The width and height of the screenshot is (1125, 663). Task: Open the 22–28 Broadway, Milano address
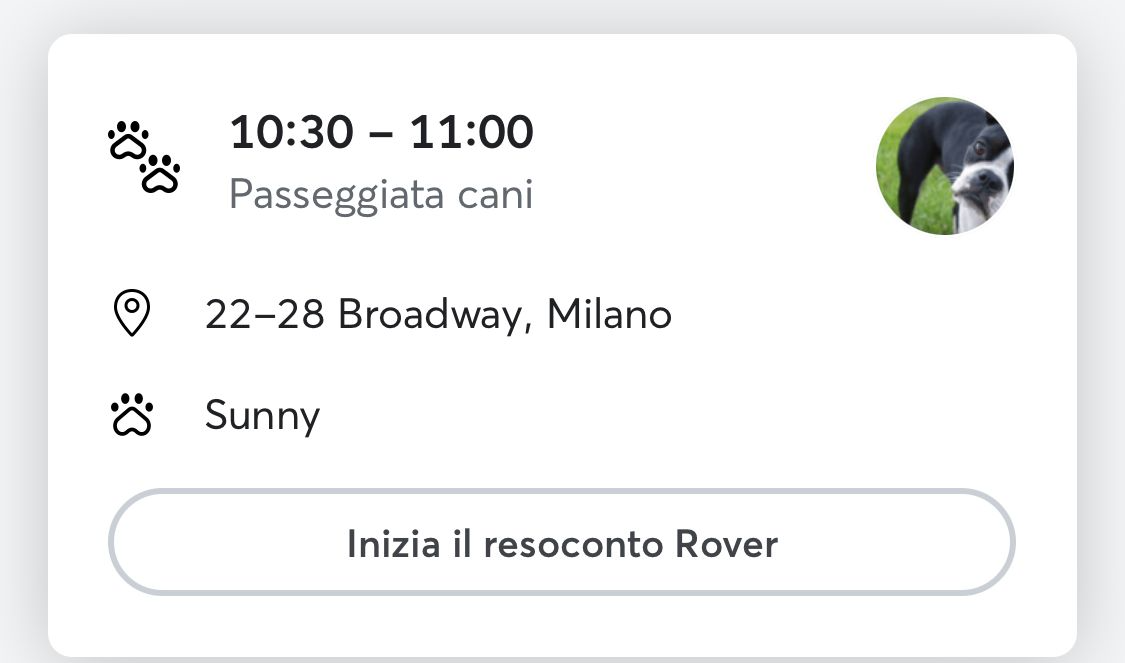point(438,314)
